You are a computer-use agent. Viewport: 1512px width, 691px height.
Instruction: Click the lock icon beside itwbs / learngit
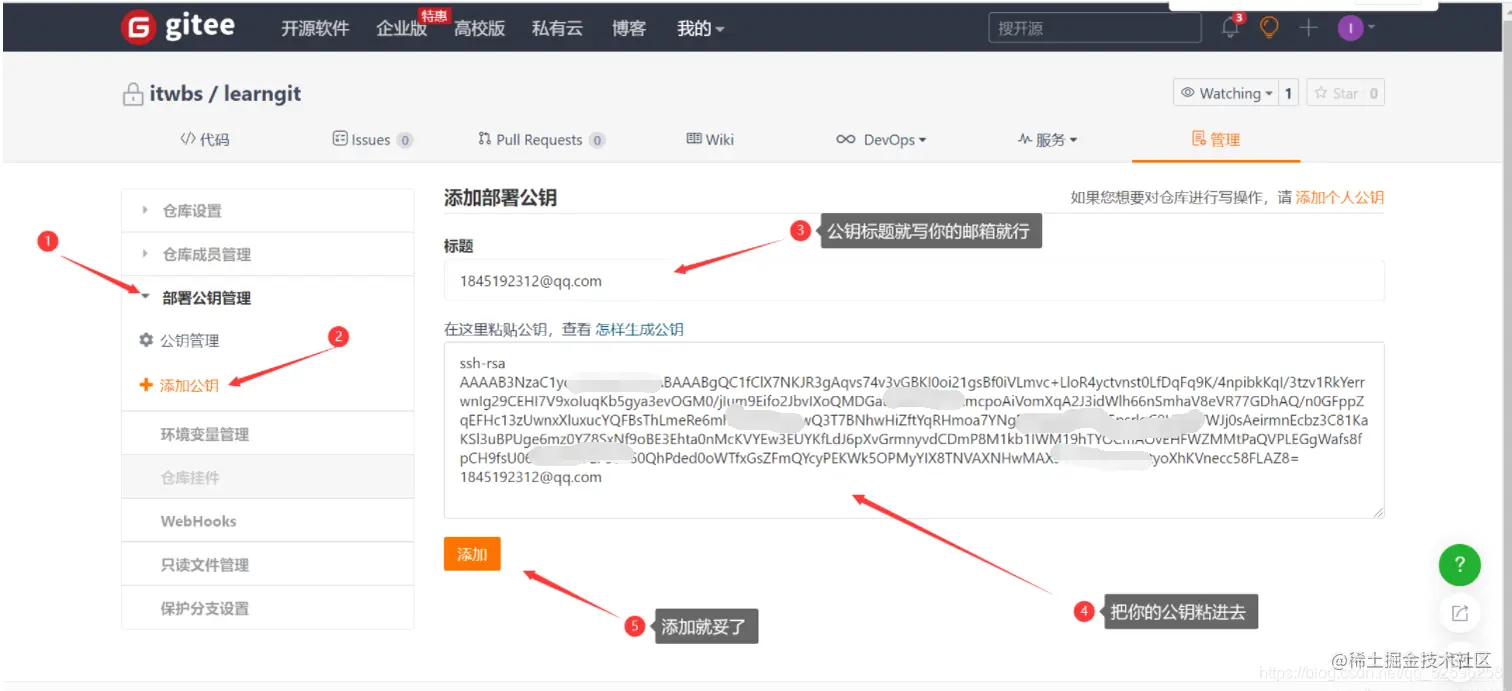(132, 95)
